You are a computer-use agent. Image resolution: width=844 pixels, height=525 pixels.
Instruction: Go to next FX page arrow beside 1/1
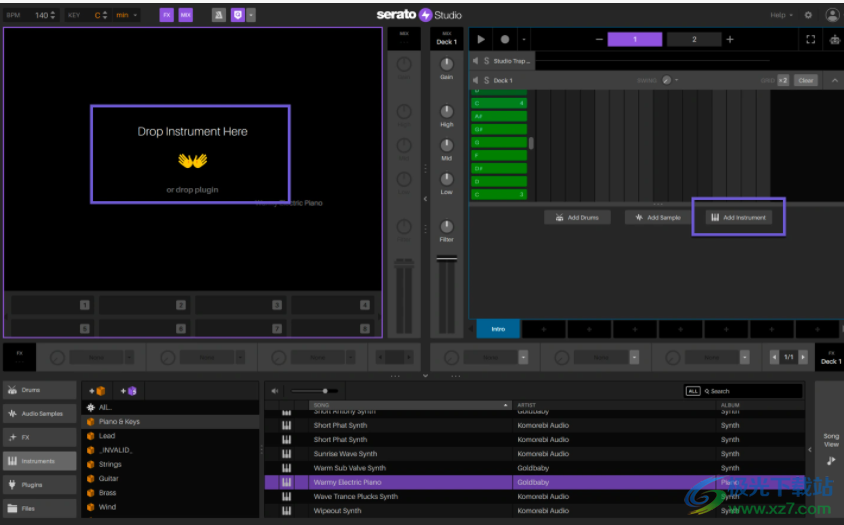point(803,357)
